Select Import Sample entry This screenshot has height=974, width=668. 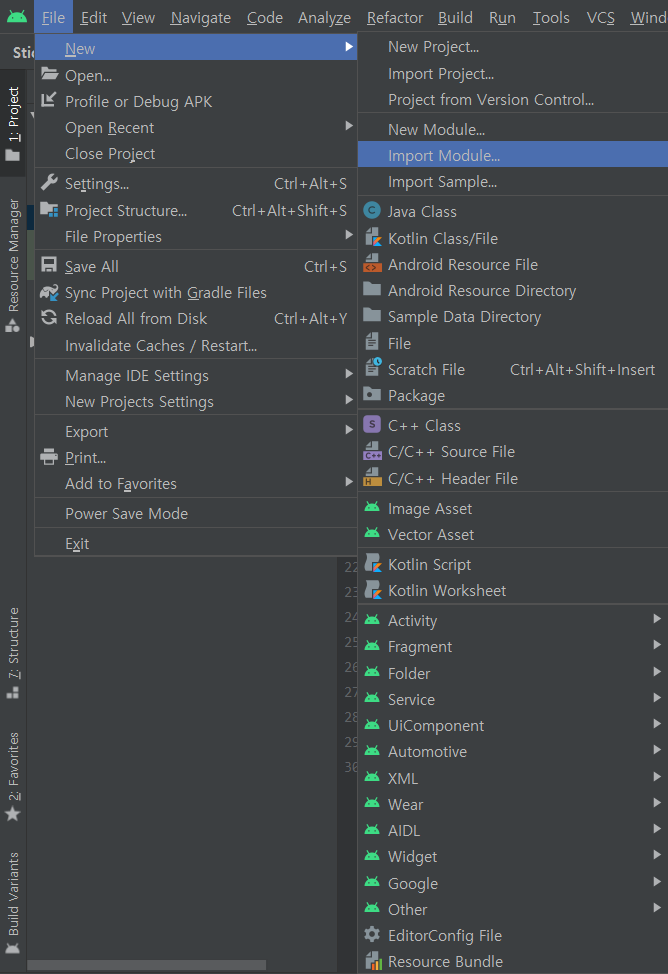click(513, 182)
